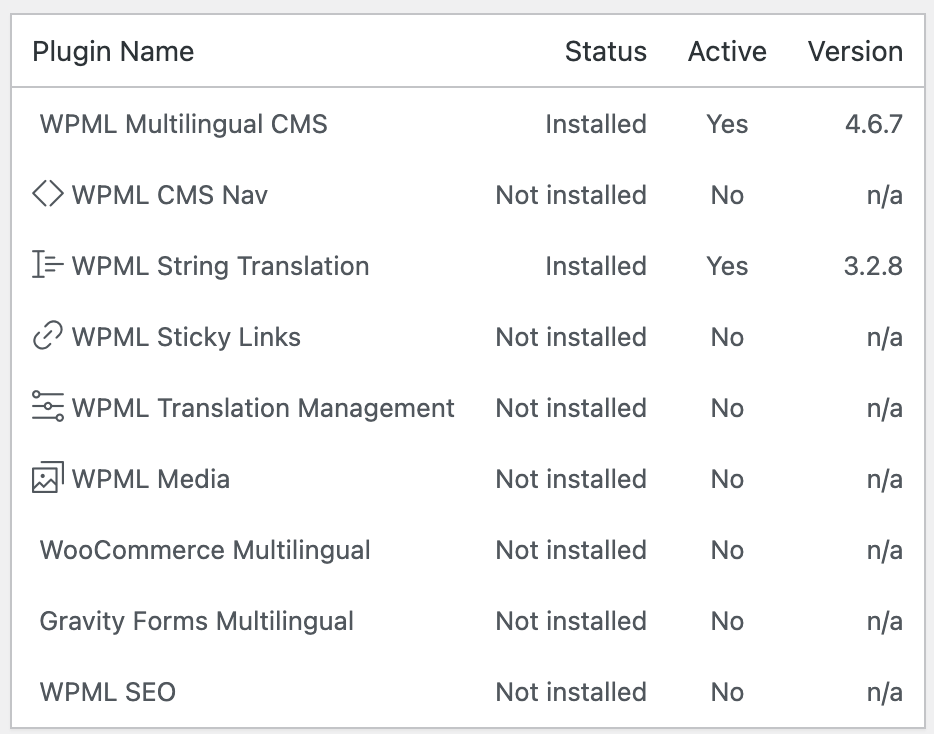Click Not installed status for WPML Media
Viewport: 934px width, 734px height.
[x=571, y=479]
